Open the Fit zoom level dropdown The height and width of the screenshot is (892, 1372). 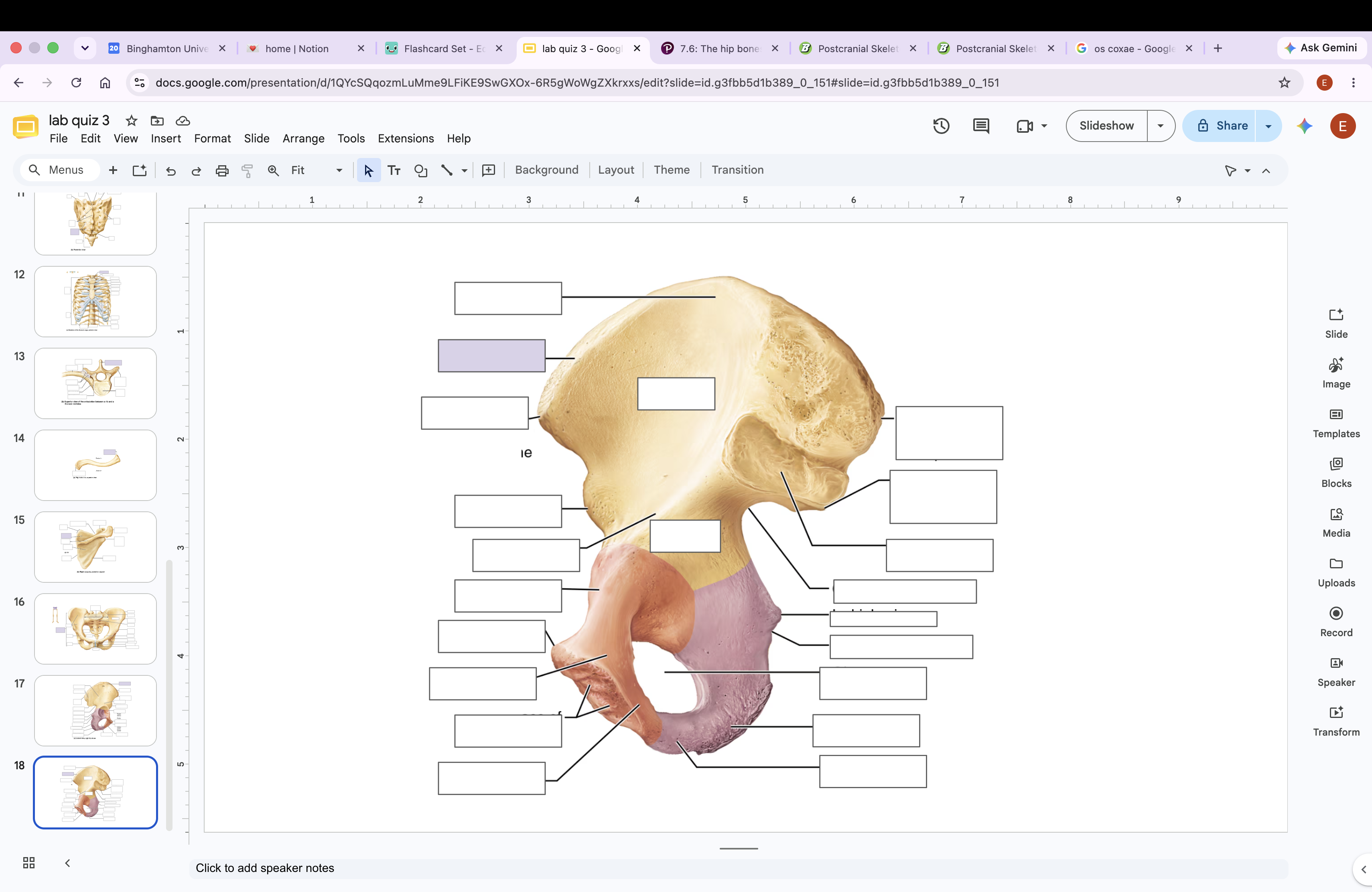click(317, 170)
